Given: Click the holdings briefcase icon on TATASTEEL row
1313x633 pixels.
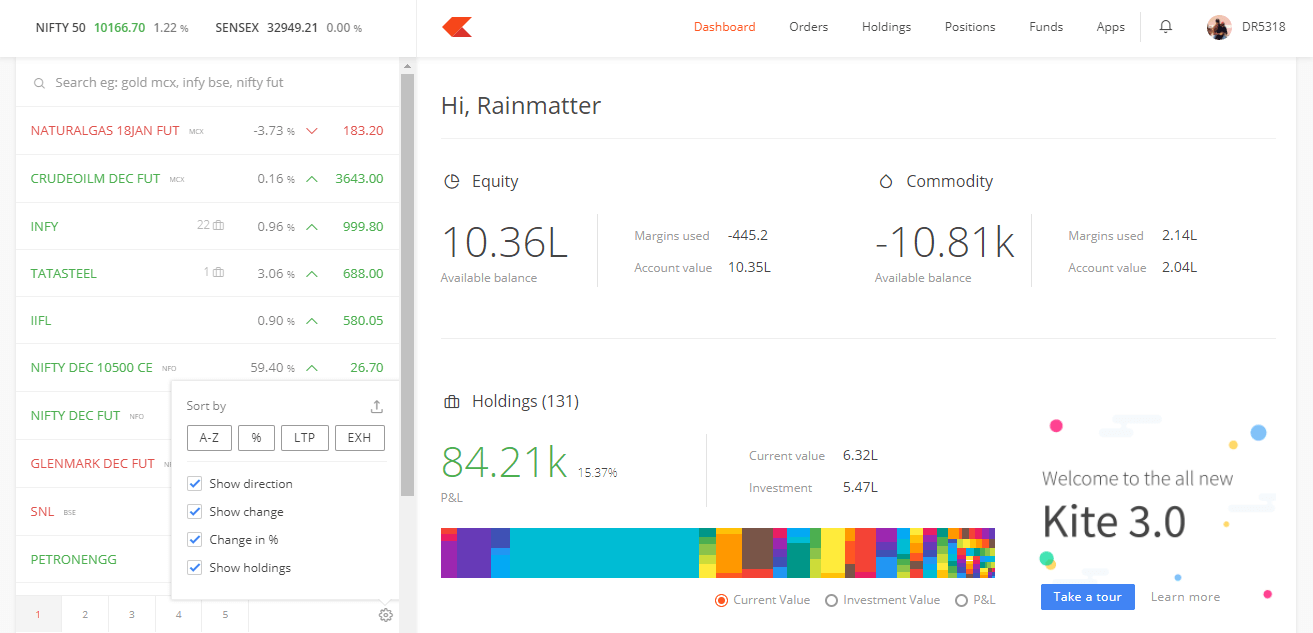Looking at the screenshot, I should point(219,273).
